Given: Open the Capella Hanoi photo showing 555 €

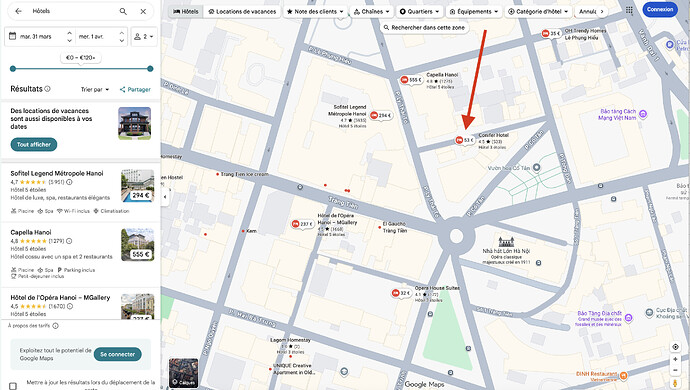Looking at the screenshot, I should [138, 245].
